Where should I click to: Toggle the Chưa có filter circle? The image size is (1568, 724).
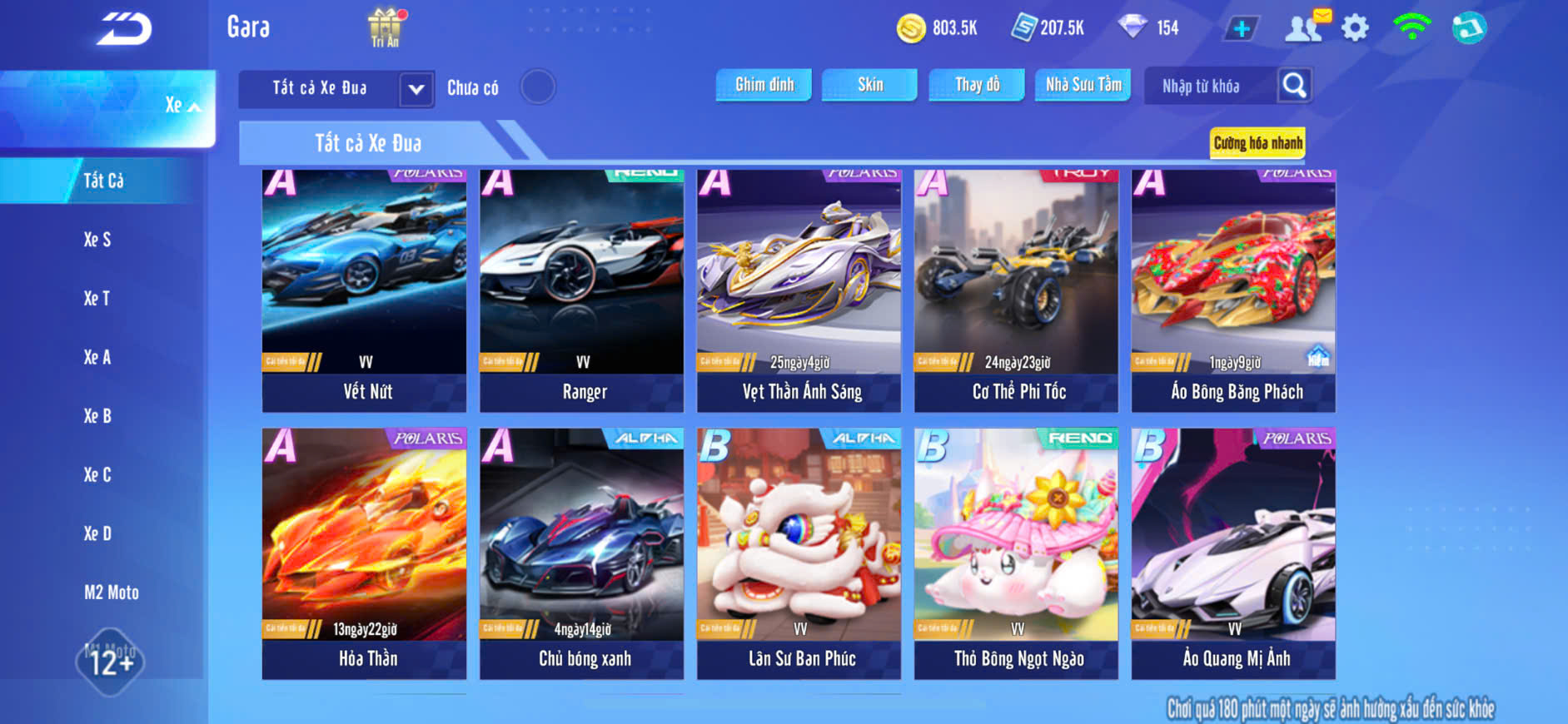[538, 87]
